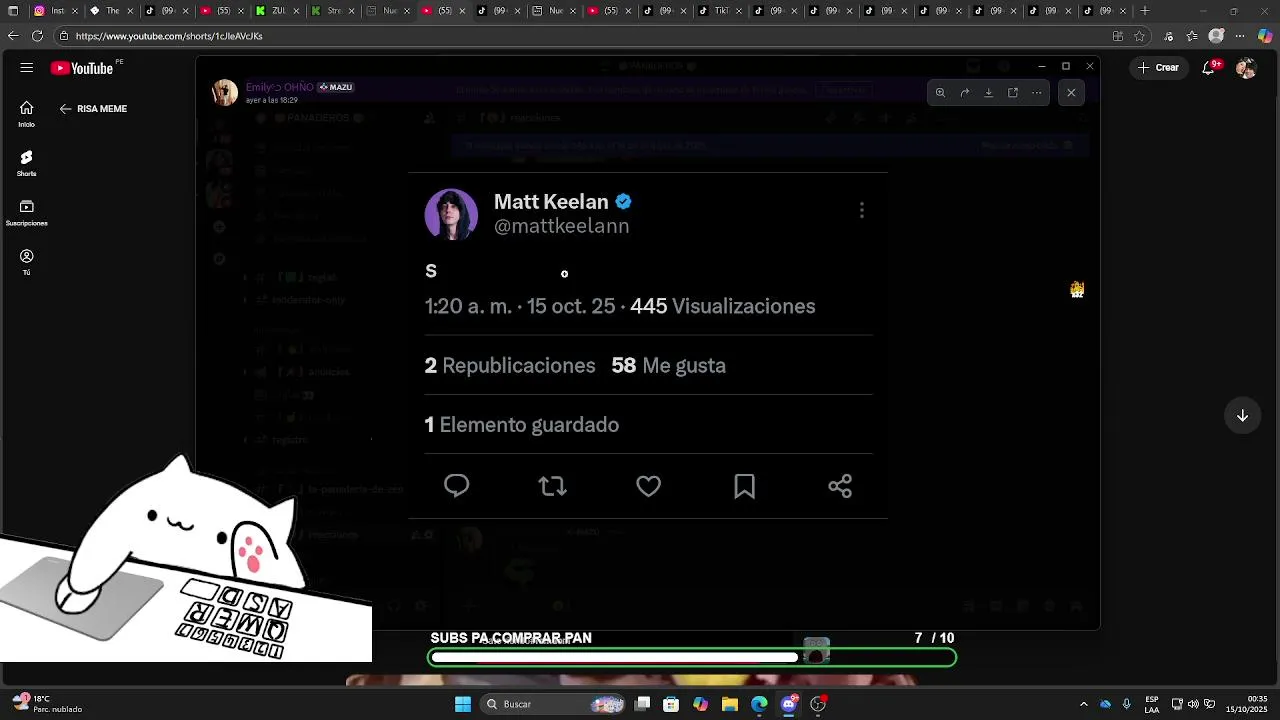View the 58 Me gusta list
This screenshot has width=1280, height=720.
(669, 365)
